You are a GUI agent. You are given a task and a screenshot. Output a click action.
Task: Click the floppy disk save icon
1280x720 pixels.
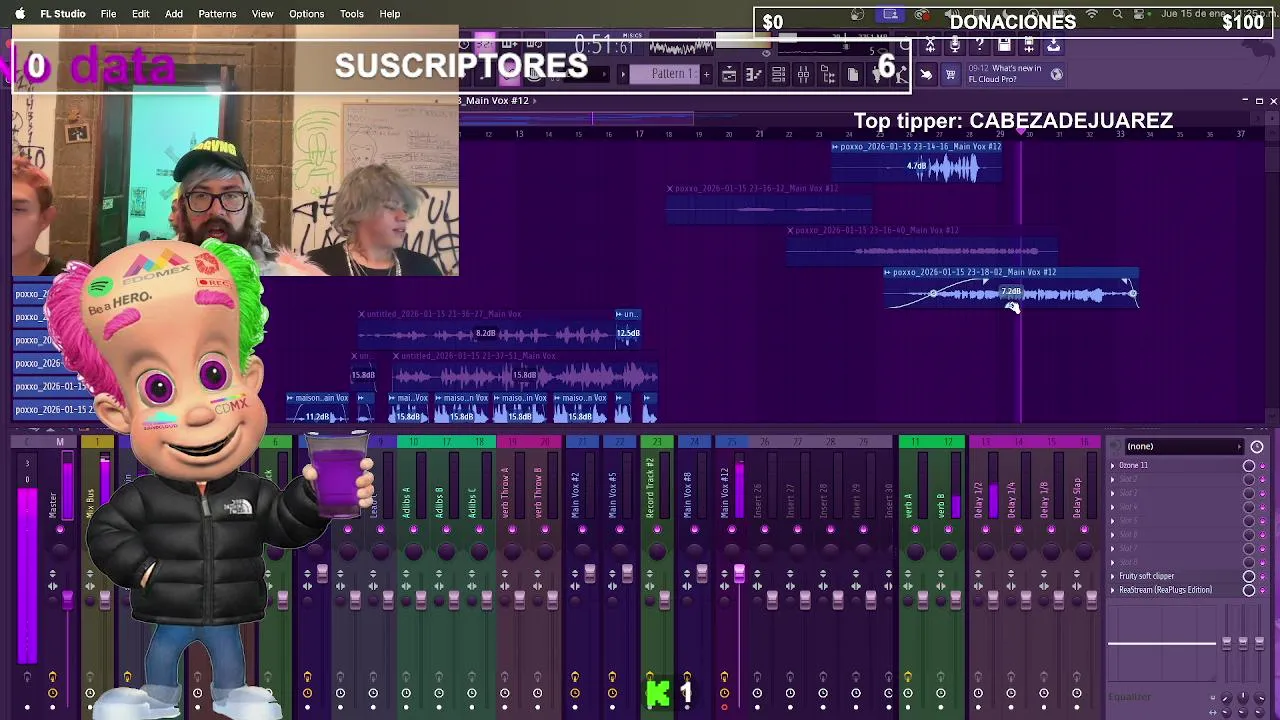point(1005,45)
